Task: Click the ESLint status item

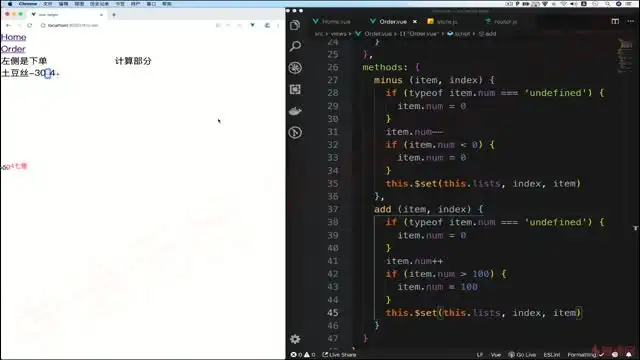Action: coord(551,355)
